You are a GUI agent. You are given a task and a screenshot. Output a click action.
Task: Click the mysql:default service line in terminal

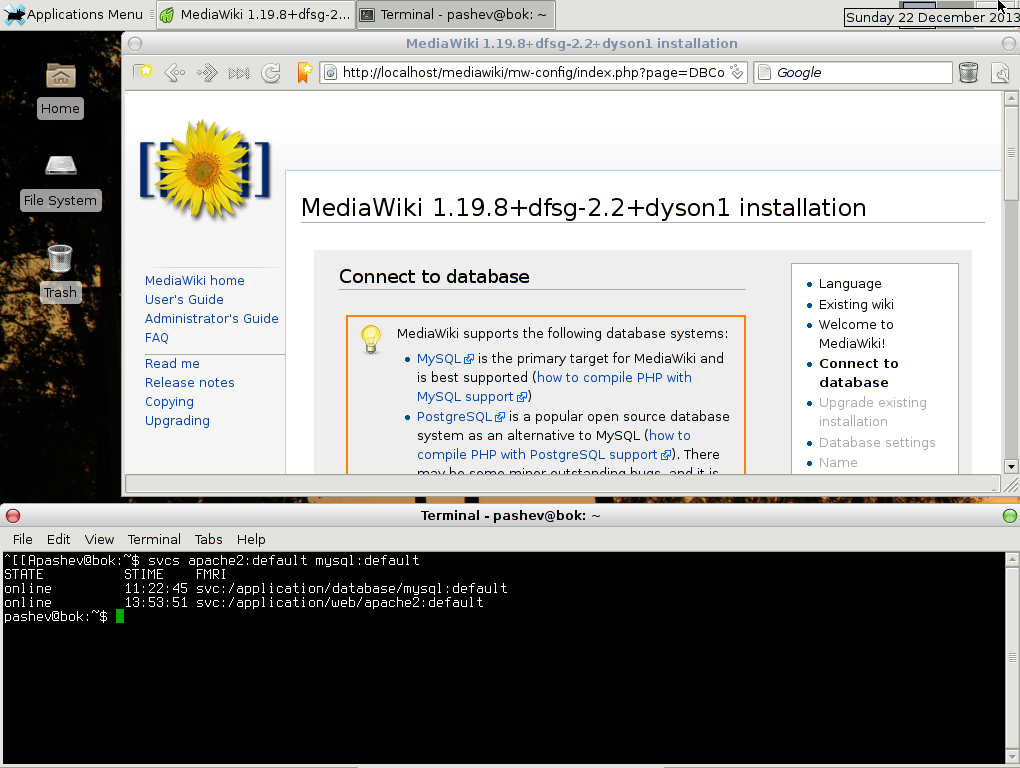click(256, 589)
